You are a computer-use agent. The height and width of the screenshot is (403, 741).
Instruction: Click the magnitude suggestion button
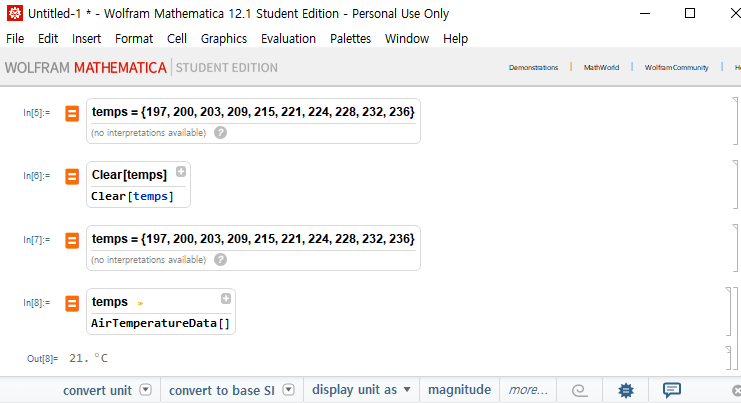[459, 390]
